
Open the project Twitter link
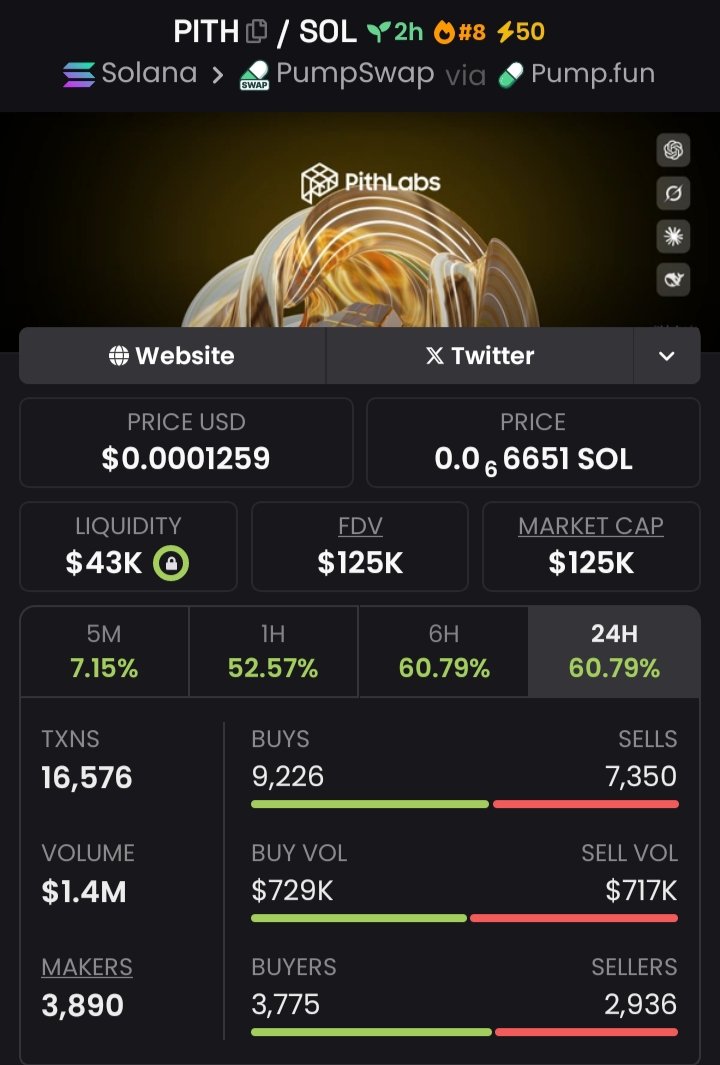tap(480, 356)
